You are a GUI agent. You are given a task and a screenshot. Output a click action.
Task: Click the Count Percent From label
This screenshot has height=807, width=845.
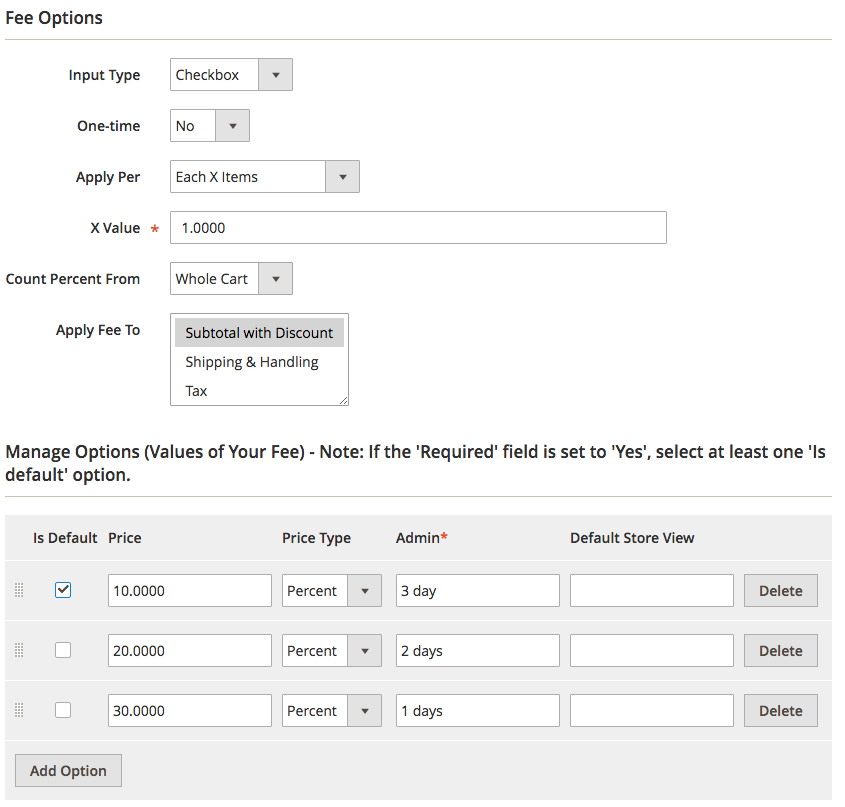[x=73, y=279]
